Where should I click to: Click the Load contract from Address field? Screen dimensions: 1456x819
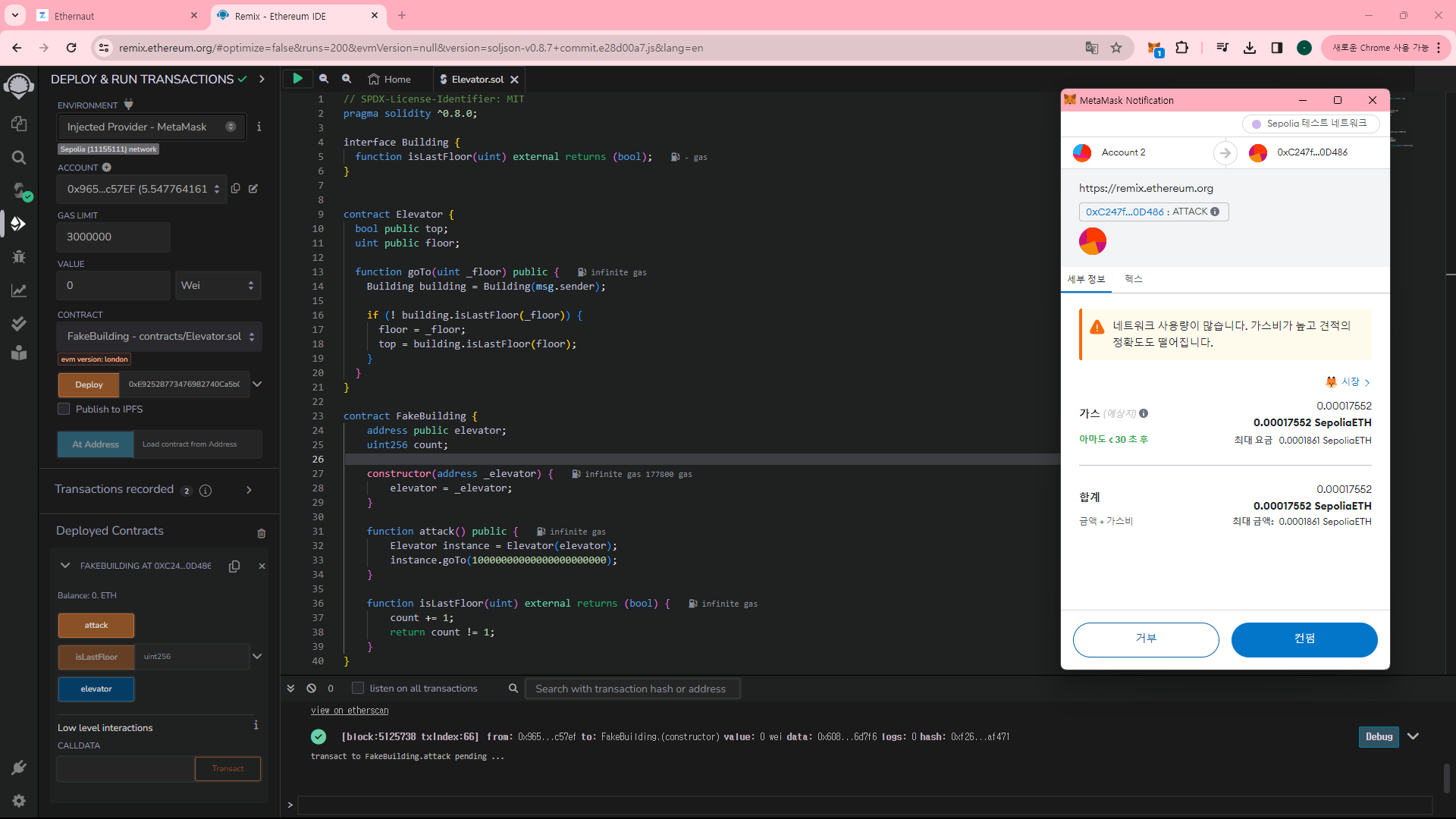197,444
